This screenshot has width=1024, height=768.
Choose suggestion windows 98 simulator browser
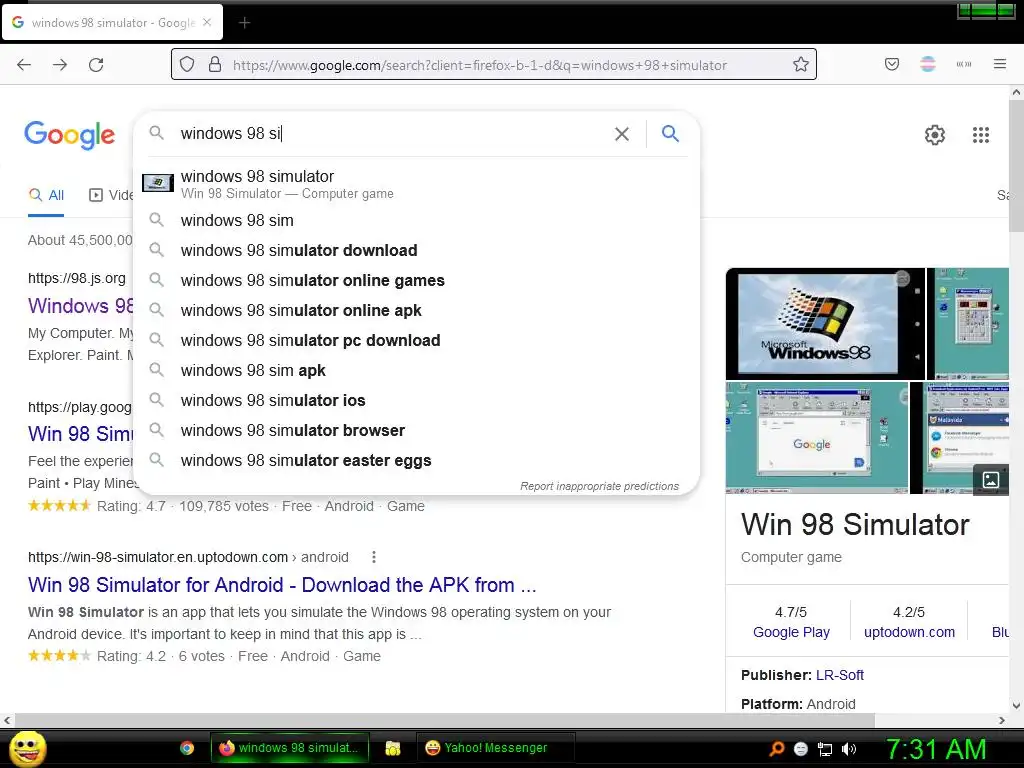point(417,431)
